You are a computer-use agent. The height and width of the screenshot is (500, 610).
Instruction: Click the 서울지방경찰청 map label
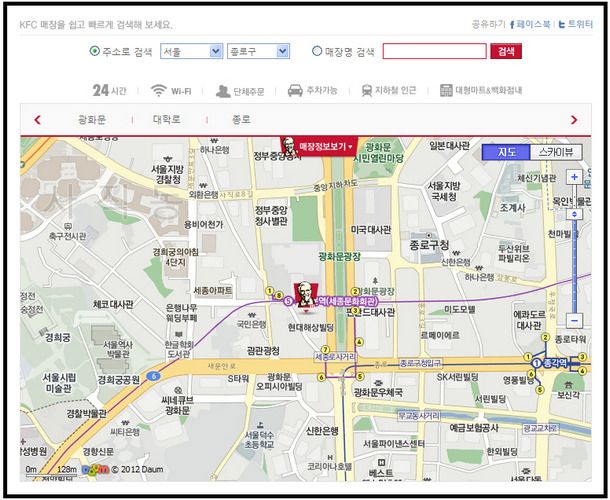[x=167, y=174]
